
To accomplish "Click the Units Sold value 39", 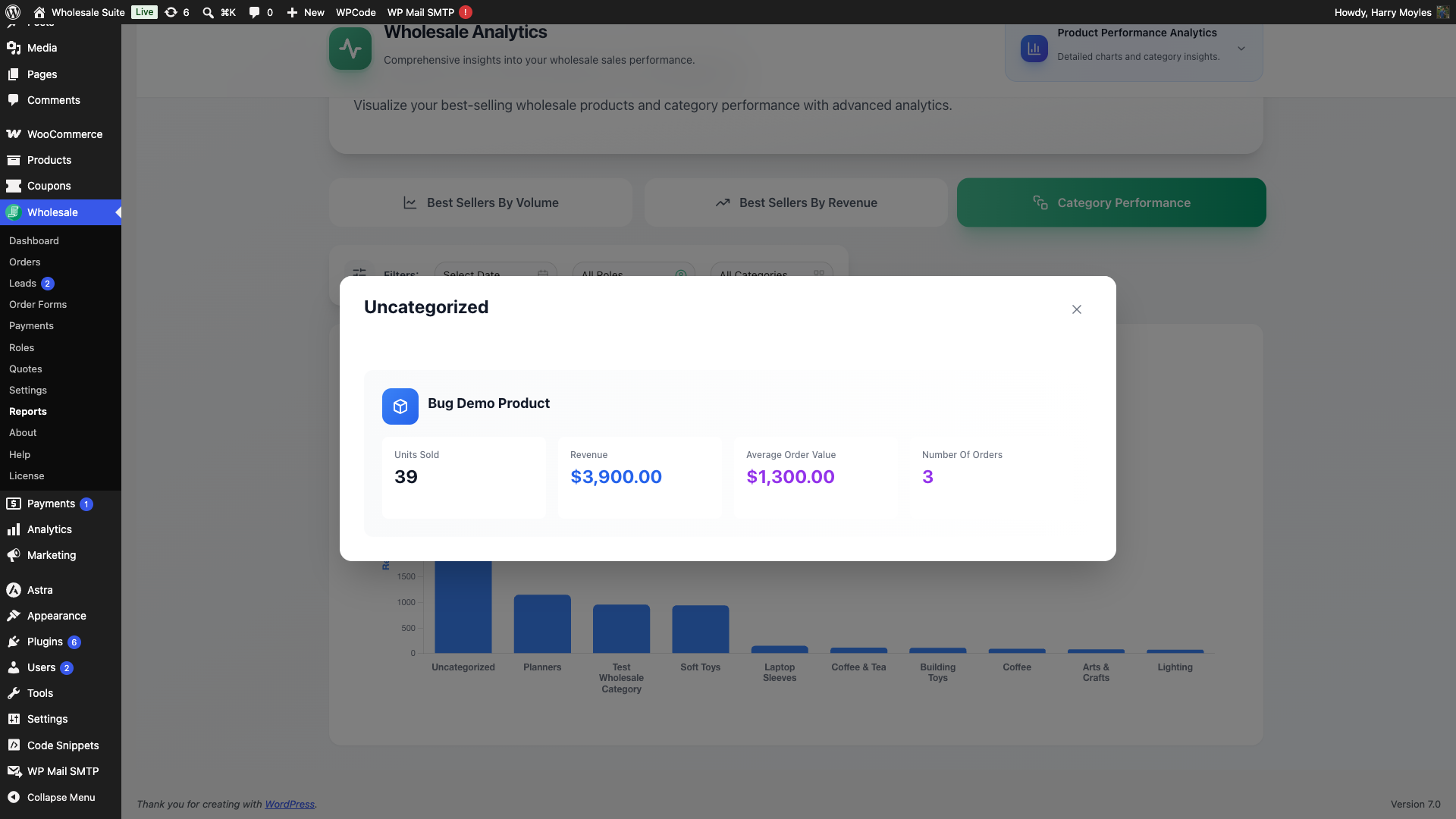I will point(406,477).
